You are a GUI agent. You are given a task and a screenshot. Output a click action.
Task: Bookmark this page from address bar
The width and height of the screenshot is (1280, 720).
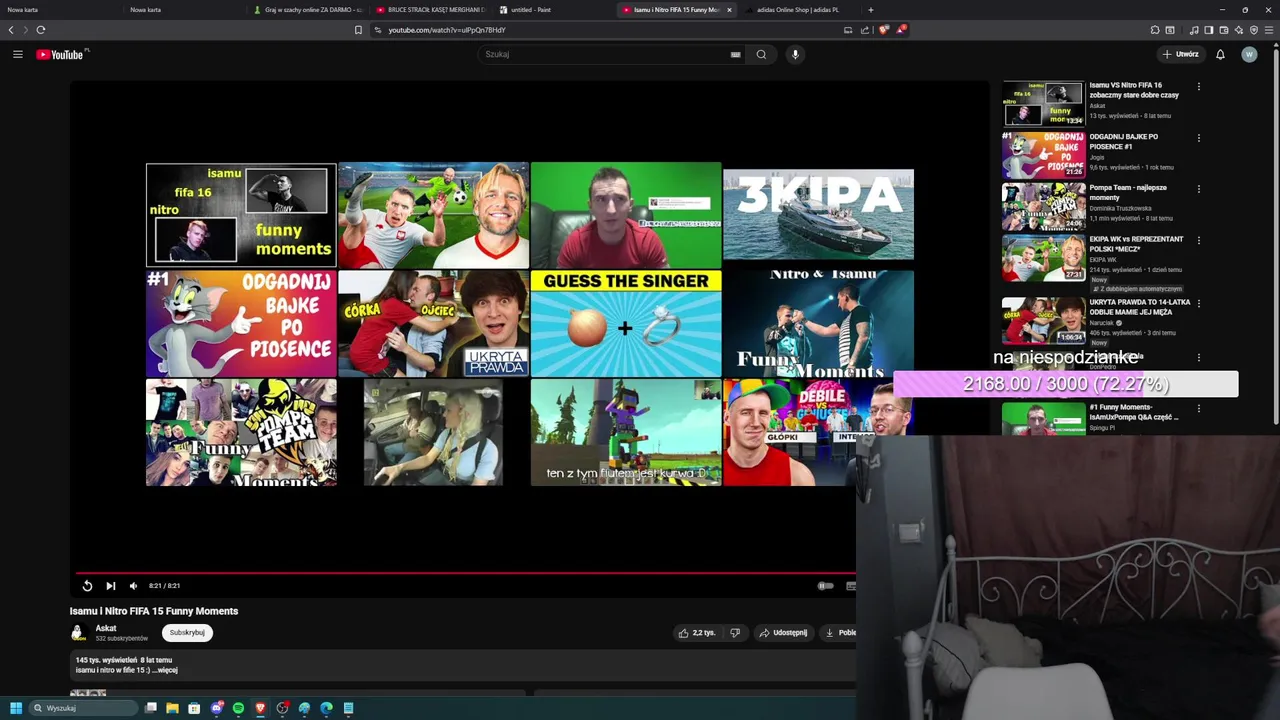click(x=358, y=30)
